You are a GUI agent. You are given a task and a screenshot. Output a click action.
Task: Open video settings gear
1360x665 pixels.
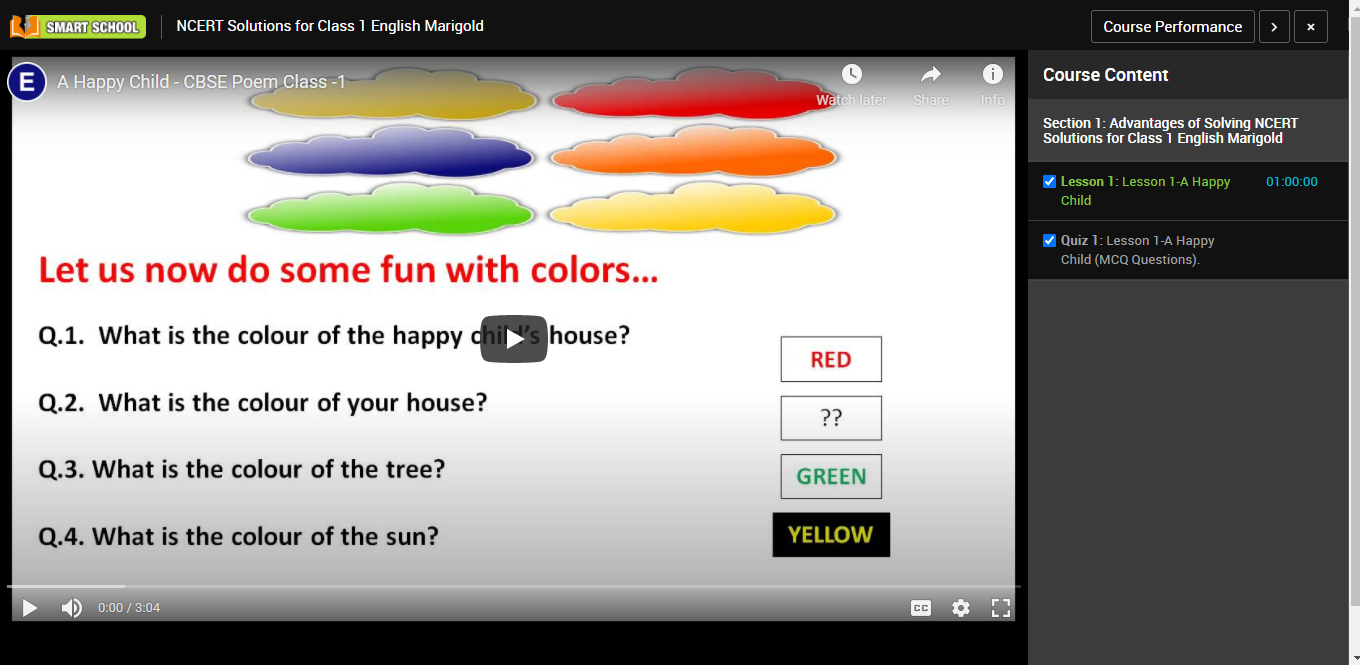pyautogui.click(x=961, y=608)
